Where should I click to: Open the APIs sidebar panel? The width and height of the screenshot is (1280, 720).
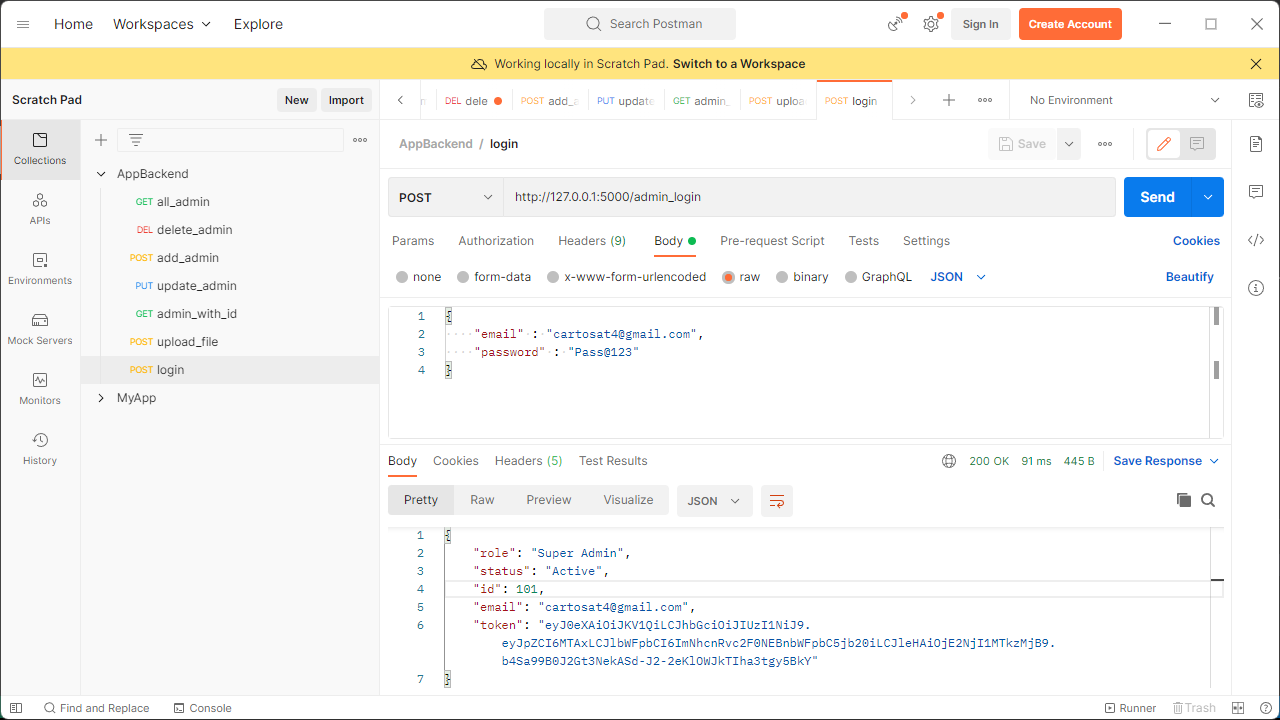pyautogui.click(x=40, y=209)
